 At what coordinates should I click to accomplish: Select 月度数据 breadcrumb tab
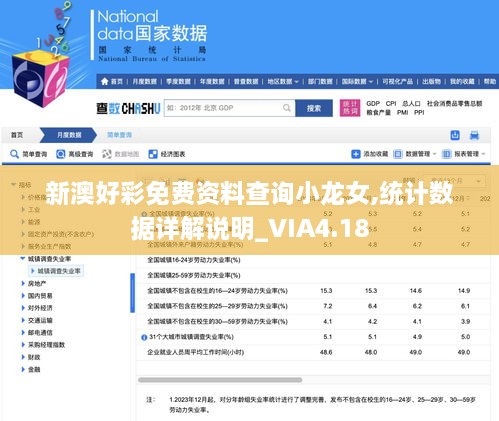69,135
